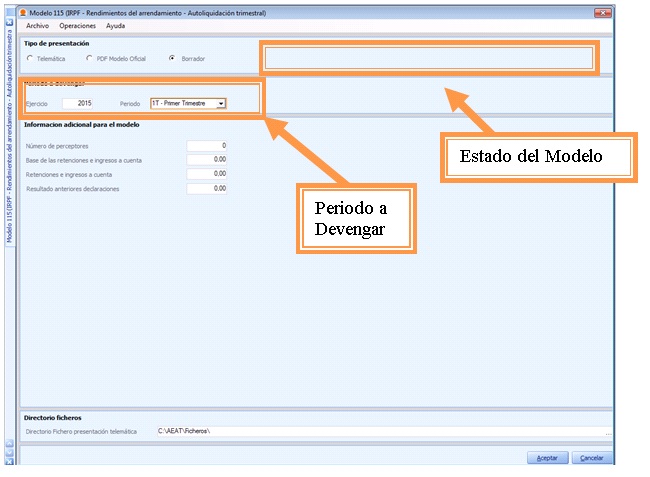Open the Ayuda menu
650x477 pixels.
[x=115, y=25]
